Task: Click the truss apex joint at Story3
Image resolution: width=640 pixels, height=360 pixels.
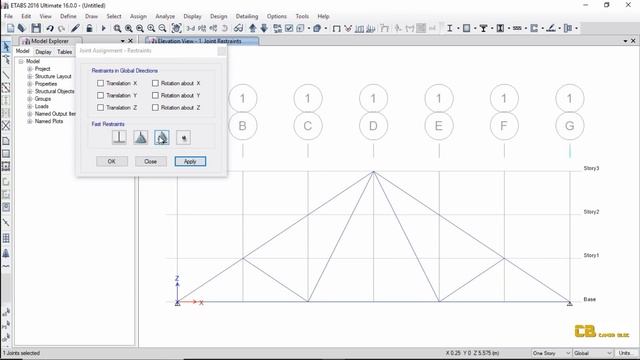Action: pyautogui.click(x=373, y=172)
